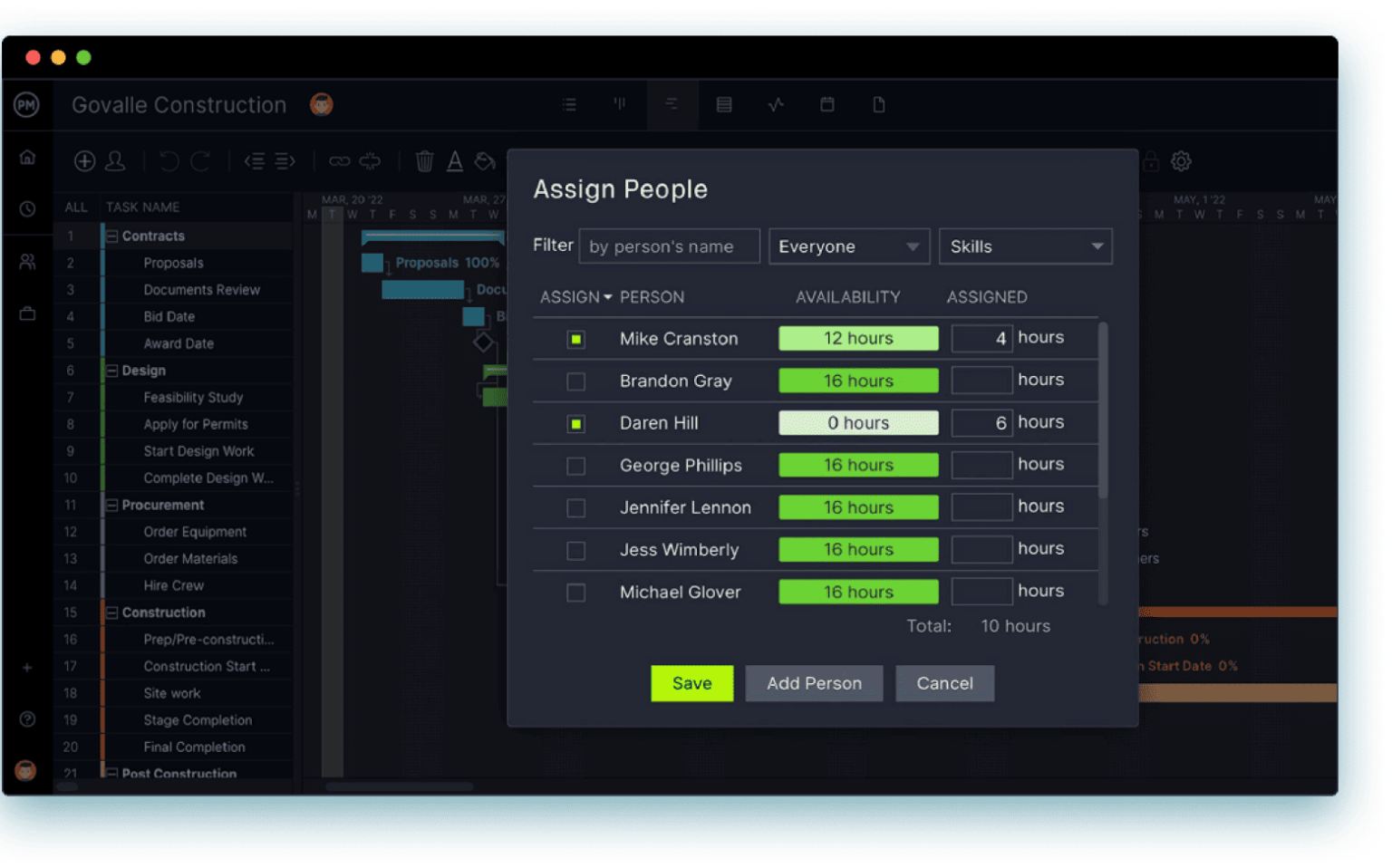Image resolution: width=1392 pixels, height=868 pixels.
Task: Uncheck Mike Cranston's assignment checkbox
Action: pyautogui.click(x=576, y=338)
